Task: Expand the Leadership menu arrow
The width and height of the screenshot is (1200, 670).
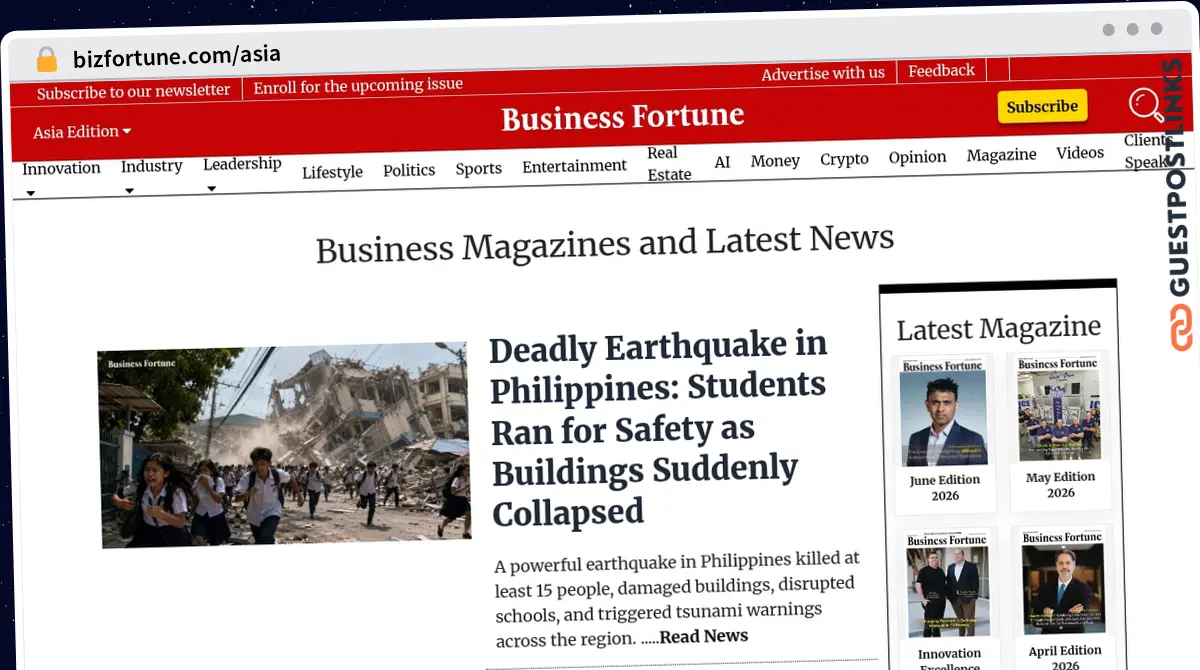Action: 211,188
